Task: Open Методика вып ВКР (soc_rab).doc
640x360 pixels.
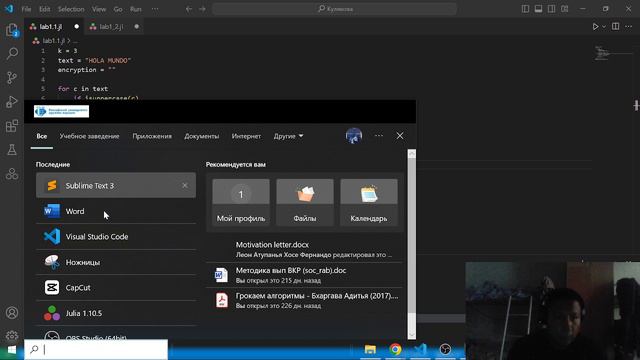Action: (x=305, y=275)
